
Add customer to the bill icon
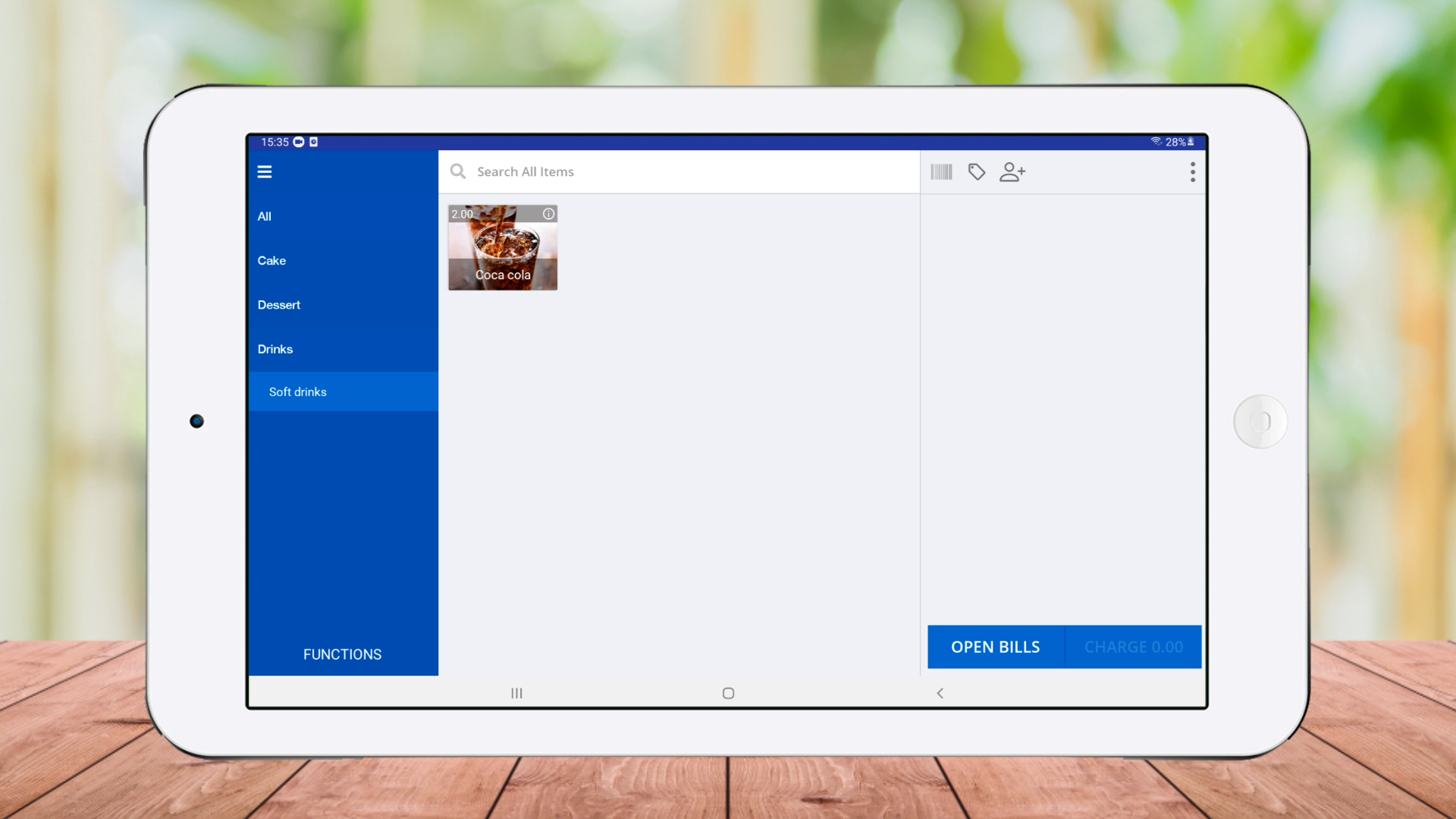point(1012,172)
